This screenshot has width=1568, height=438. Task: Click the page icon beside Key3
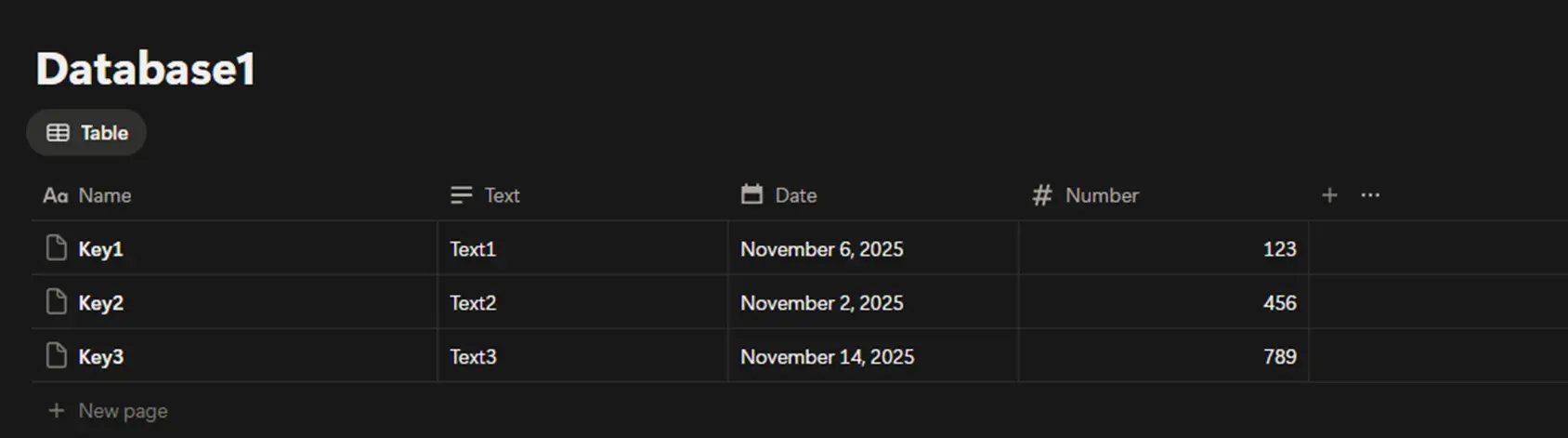[57, 356]
